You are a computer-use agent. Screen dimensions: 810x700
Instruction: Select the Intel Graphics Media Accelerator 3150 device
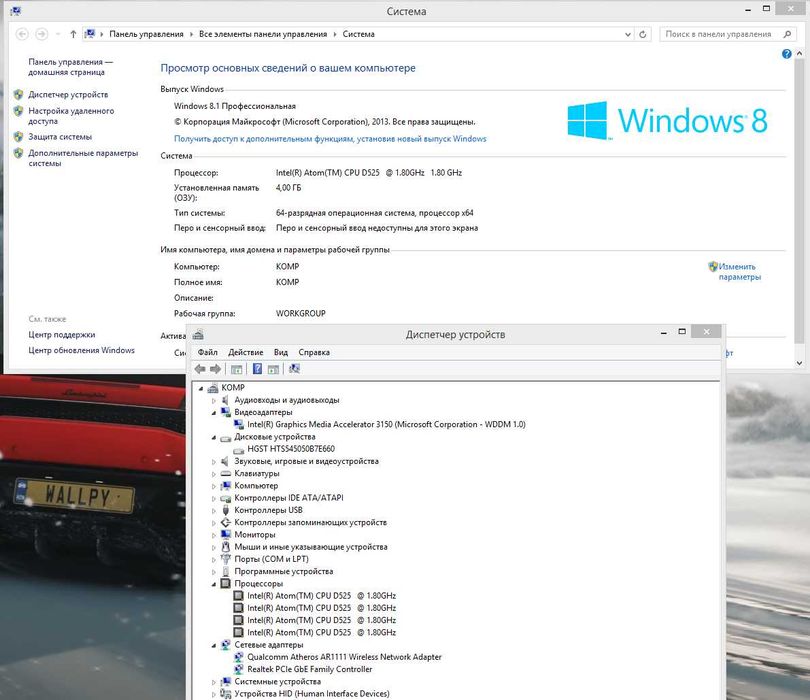[386, 425]
